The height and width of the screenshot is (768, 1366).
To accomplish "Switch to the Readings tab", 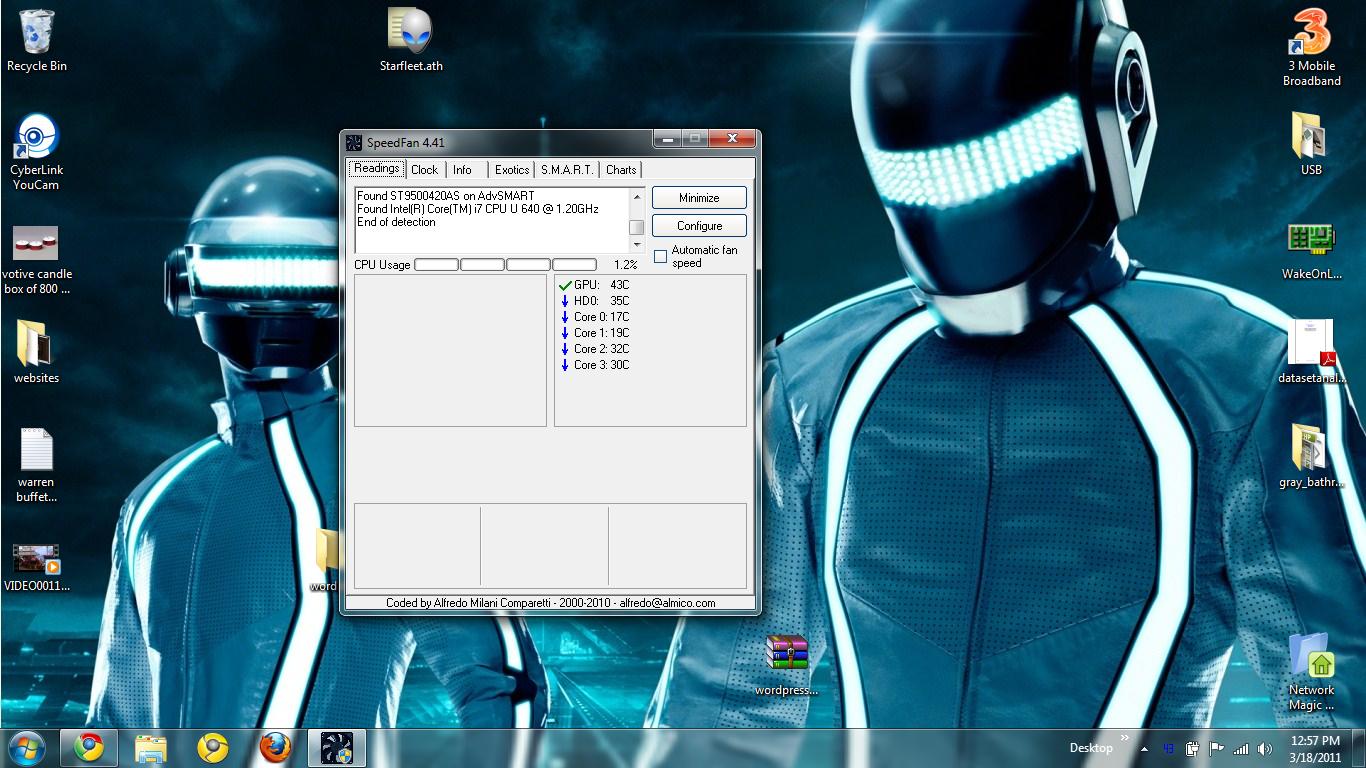I will click(377, 168).
